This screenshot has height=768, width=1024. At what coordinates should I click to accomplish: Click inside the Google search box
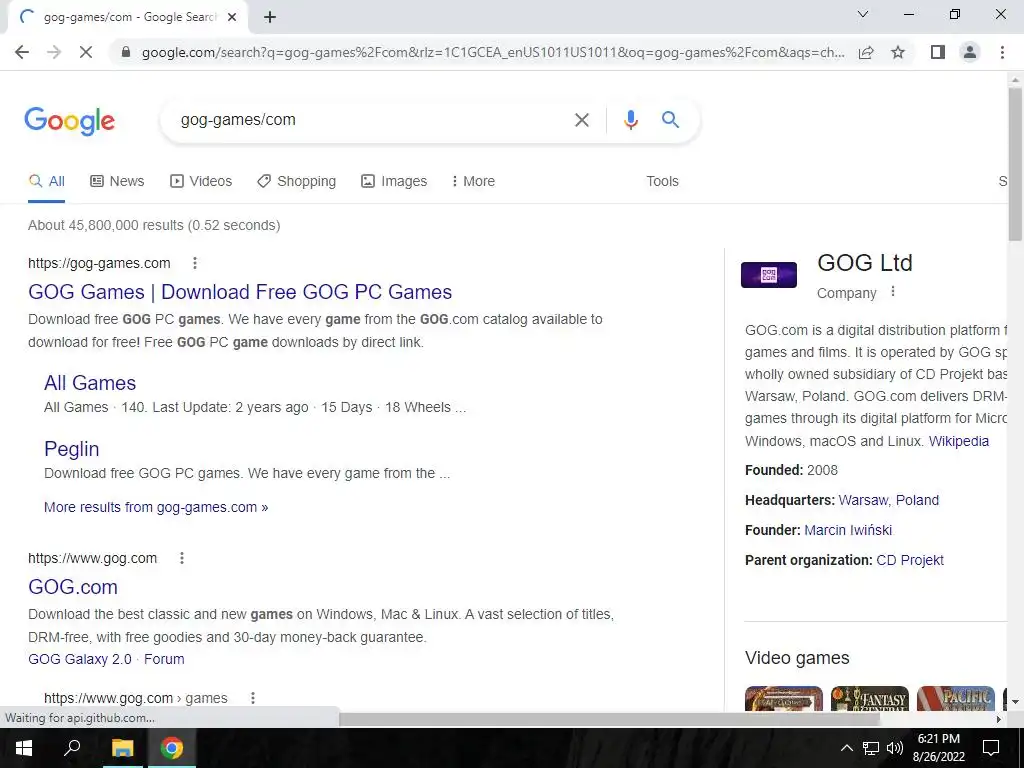pos(372,120)
